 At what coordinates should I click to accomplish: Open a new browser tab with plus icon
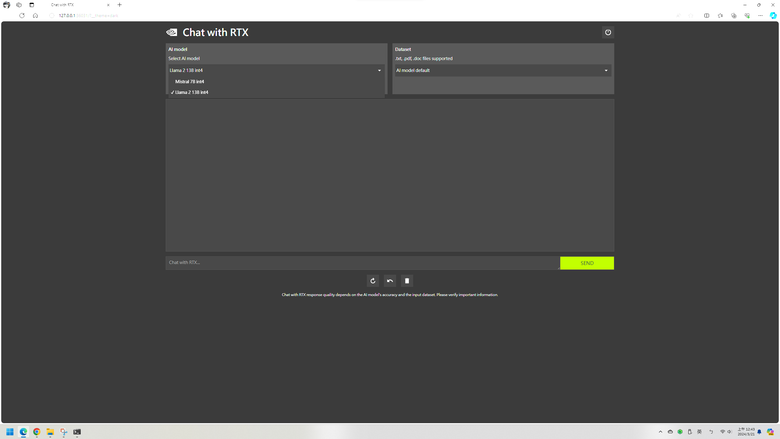coord(119,5)
